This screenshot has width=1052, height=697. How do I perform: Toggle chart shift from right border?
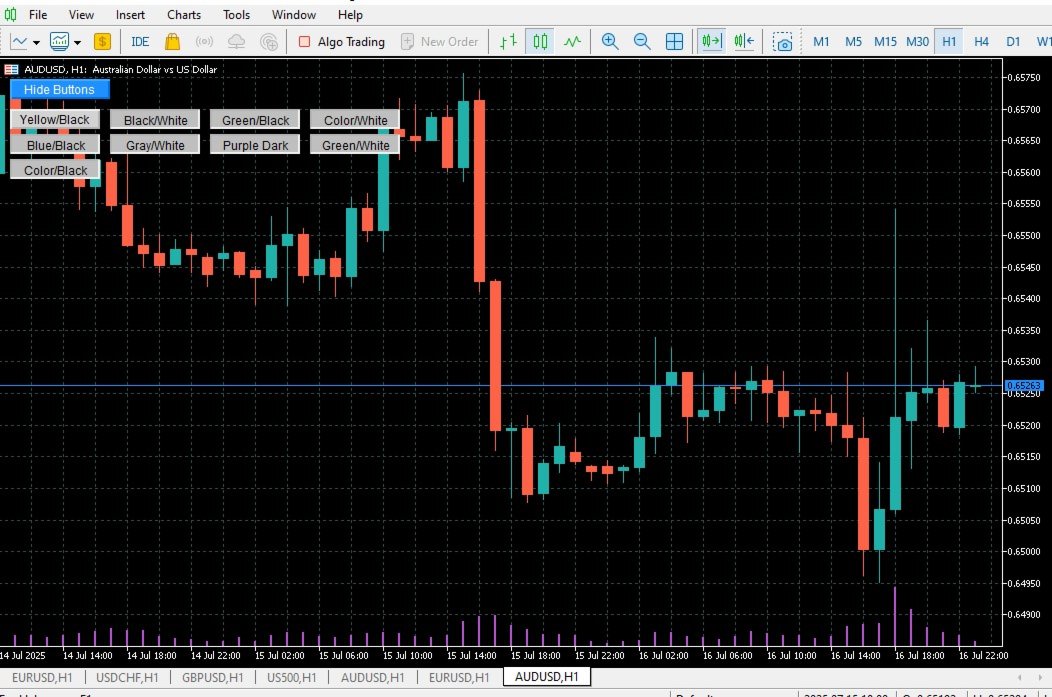pyautogui.click(x=744, y=42)
